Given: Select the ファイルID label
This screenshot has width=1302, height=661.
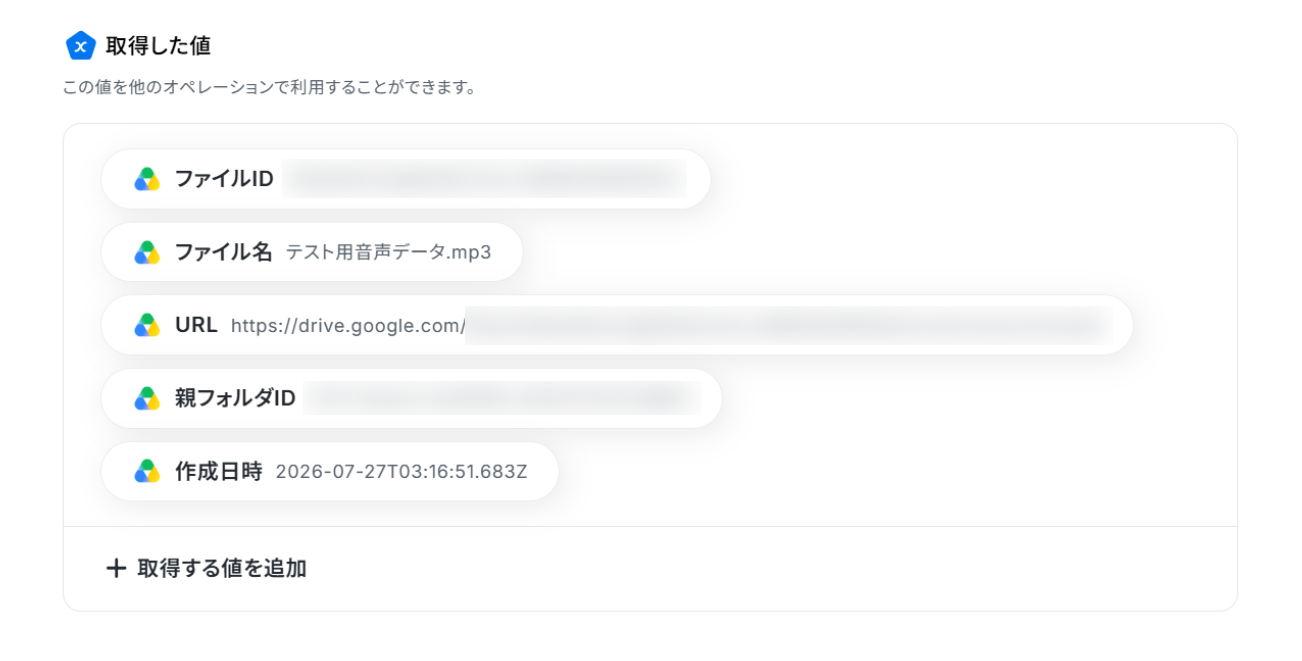Looking at the screenshot, I should pyautogui.click(x=224, y=179).
